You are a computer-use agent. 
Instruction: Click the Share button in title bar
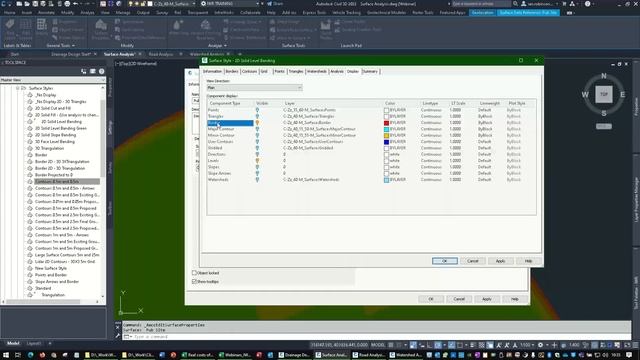pyautogui.click(x=276, y=4)
